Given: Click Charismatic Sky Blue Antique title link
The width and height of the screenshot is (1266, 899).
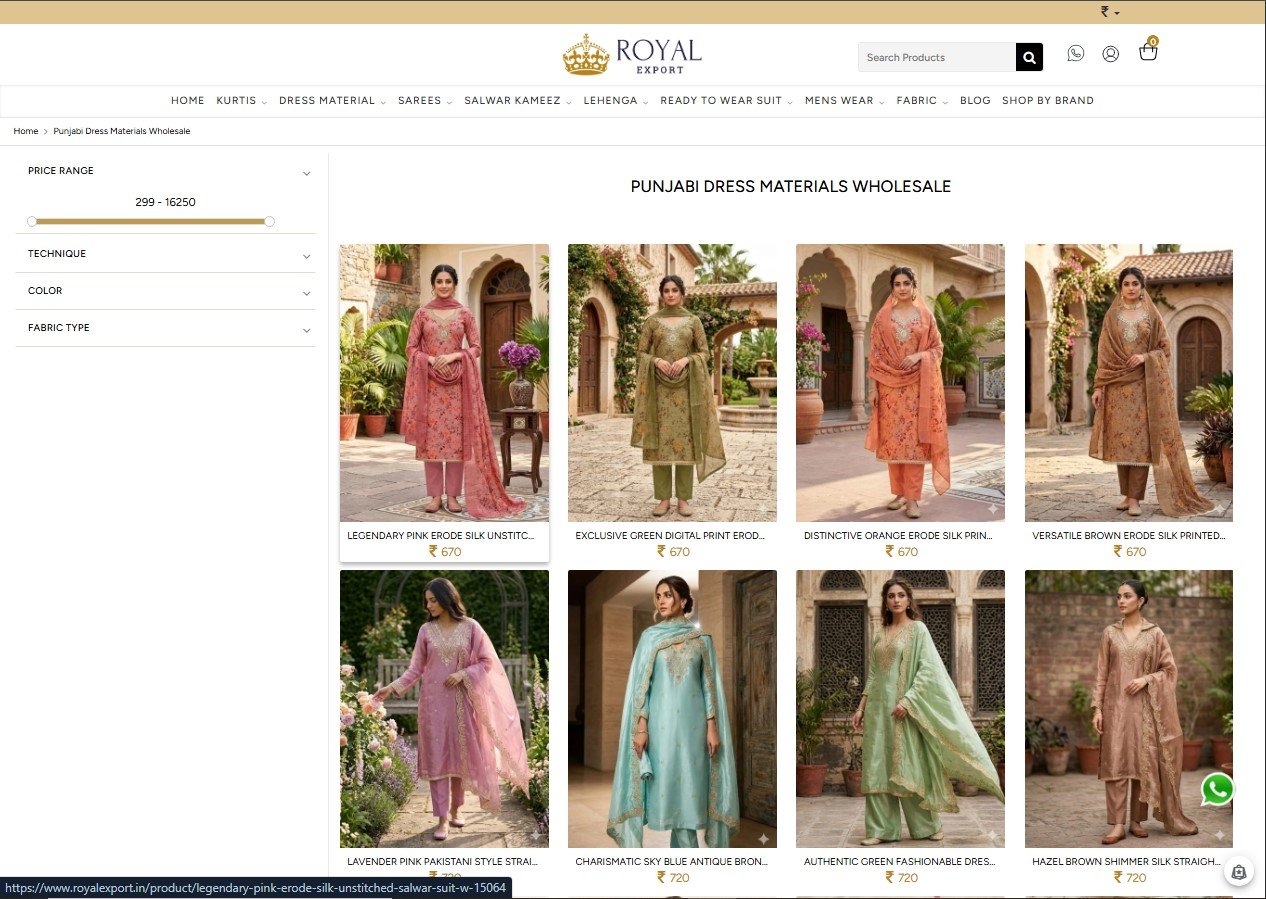Looking at the screenshot, I should pyautogui.click(x=670, y=862).
